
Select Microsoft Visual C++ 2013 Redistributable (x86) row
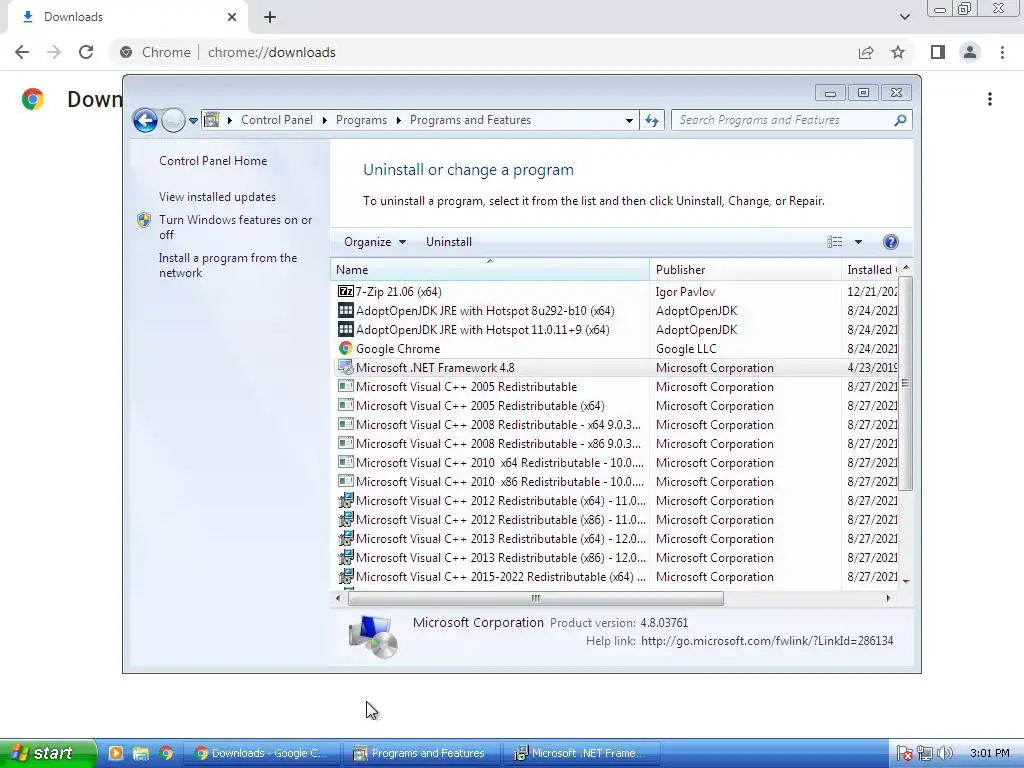pos(617,557)
